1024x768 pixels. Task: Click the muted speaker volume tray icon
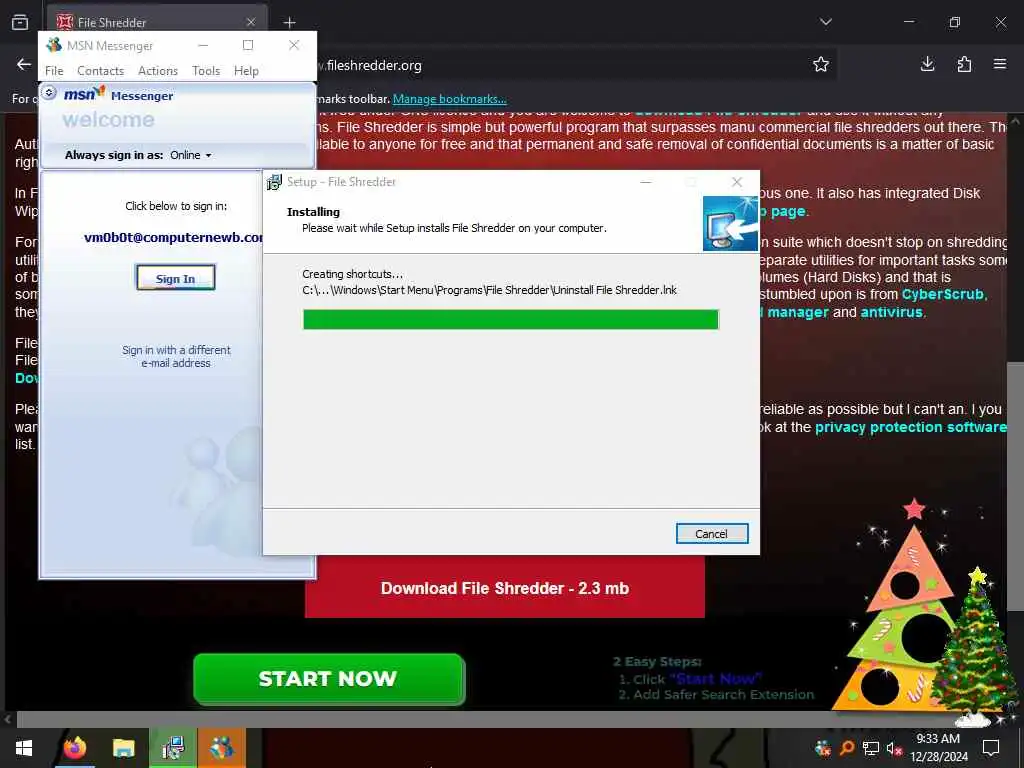894,748
